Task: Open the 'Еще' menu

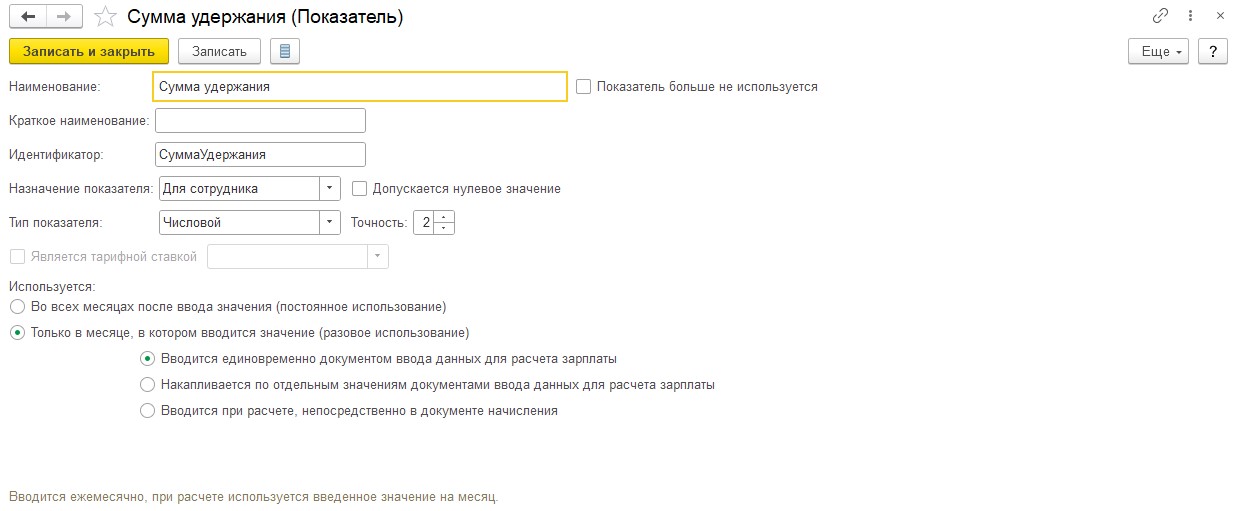Action: click(x=1158, y=51)
